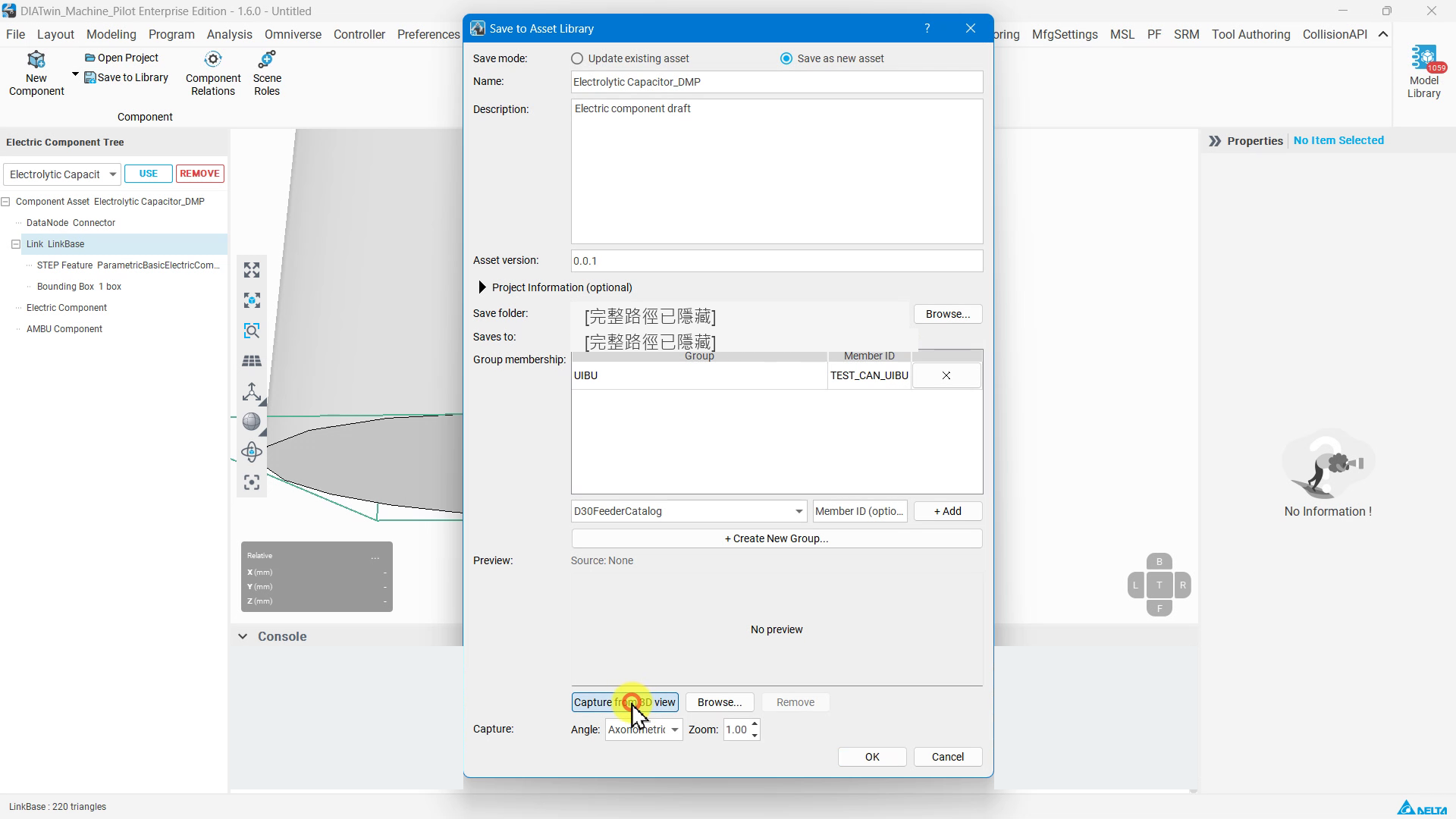Screen dimensions: 1456x819
Task: Click the selection frame viewport icon
Action: [252, 482]
